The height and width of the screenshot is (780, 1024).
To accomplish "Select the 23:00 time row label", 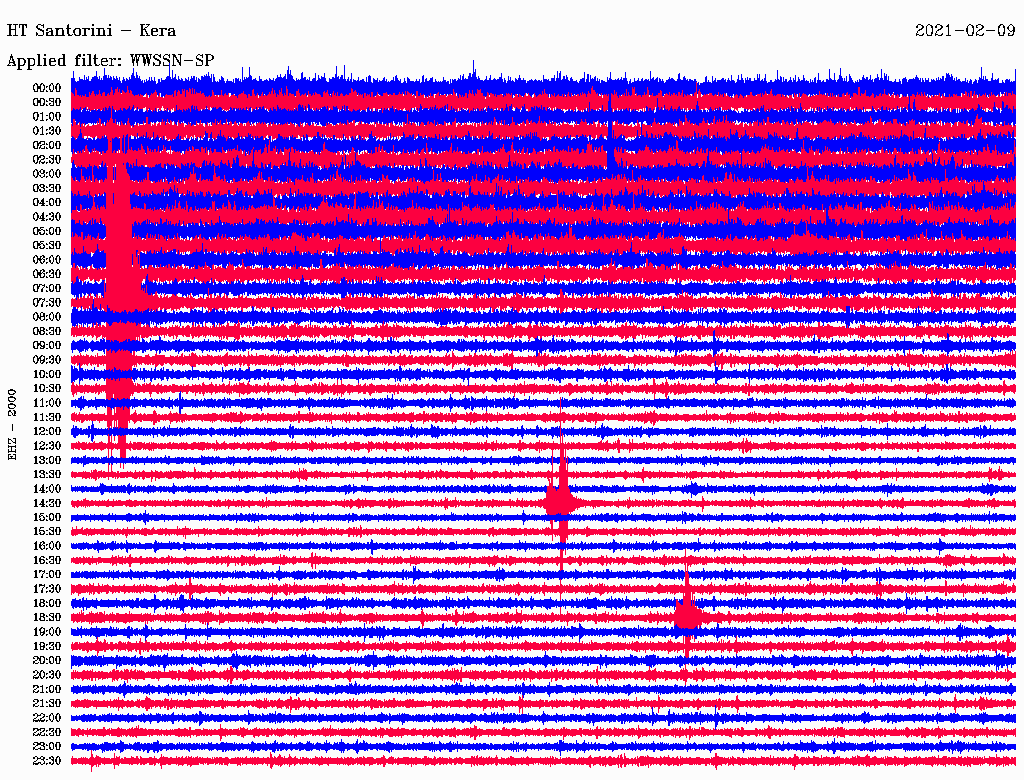I will (47, 747).
